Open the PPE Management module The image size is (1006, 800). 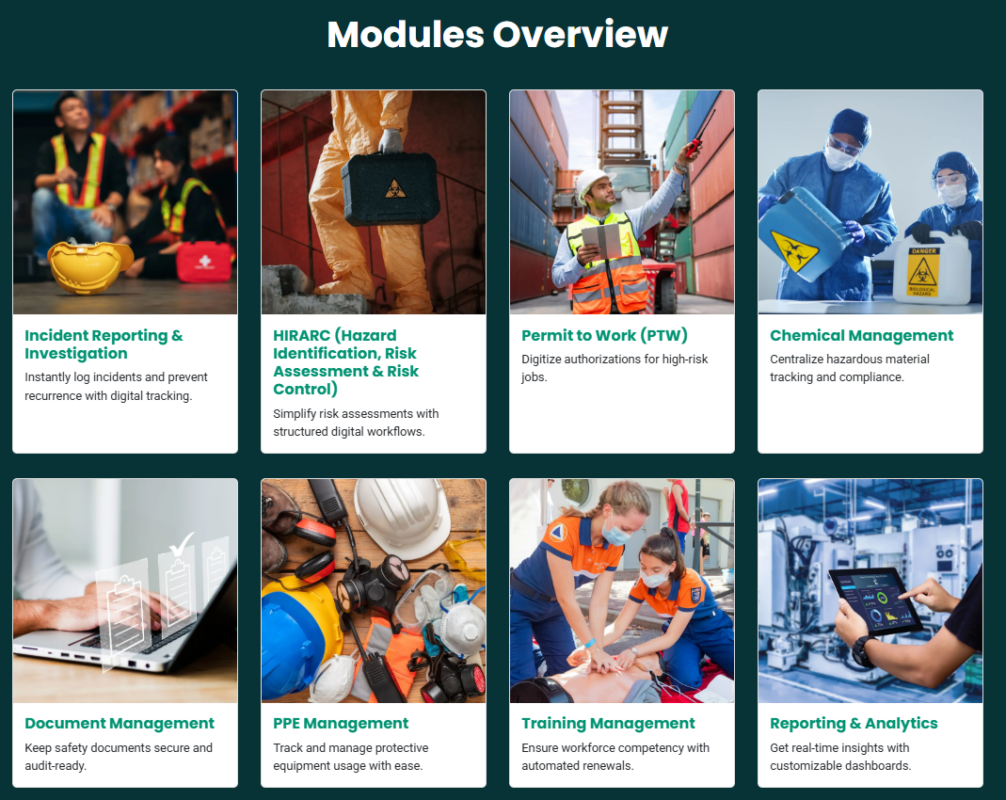(342, 723)
